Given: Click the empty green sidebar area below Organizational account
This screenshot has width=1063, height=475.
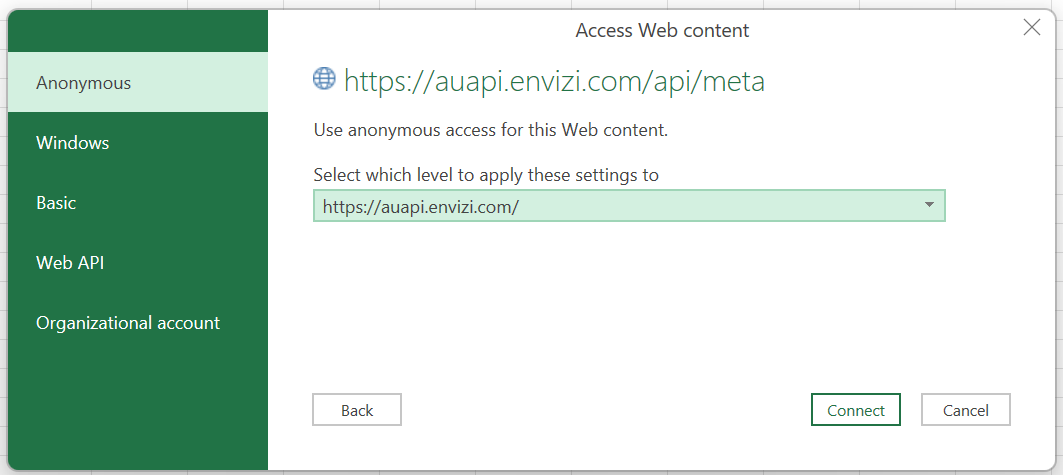Looking at the screenshot, I should coord(138,410).
